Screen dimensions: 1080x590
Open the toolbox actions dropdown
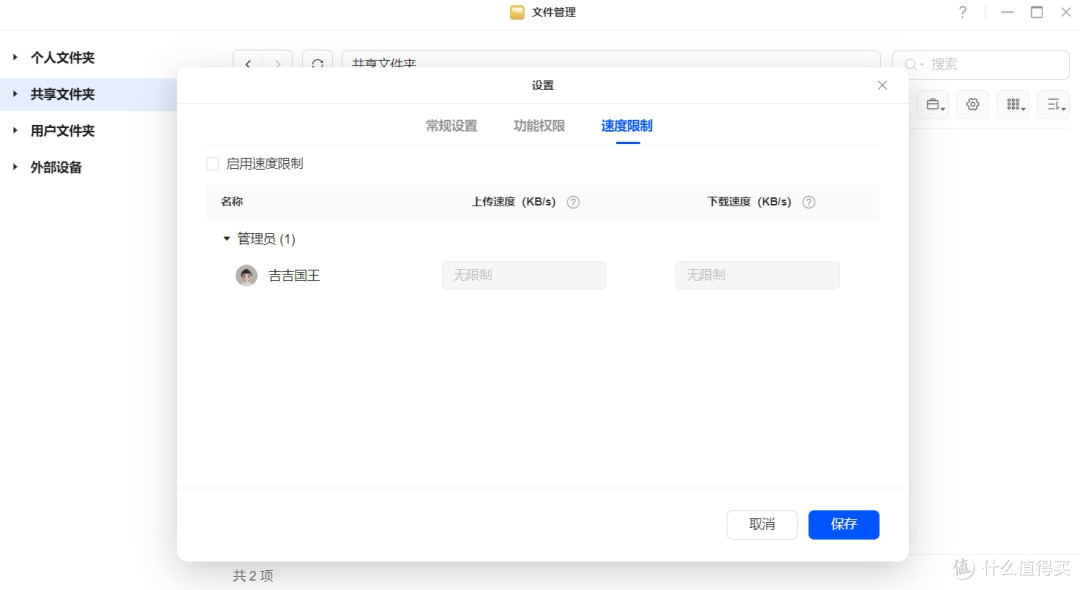(x=934, y=105)
